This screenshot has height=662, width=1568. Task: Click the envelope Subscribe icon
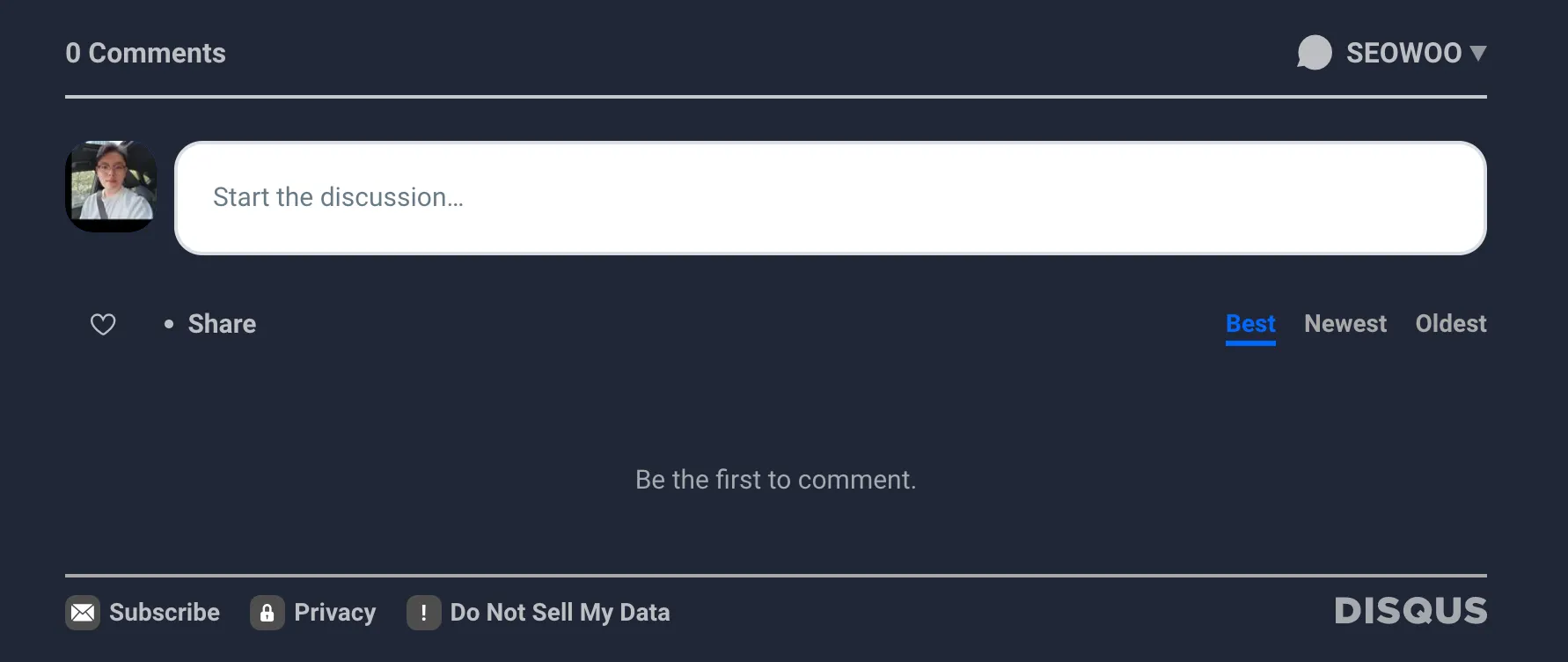click(83, 613)
